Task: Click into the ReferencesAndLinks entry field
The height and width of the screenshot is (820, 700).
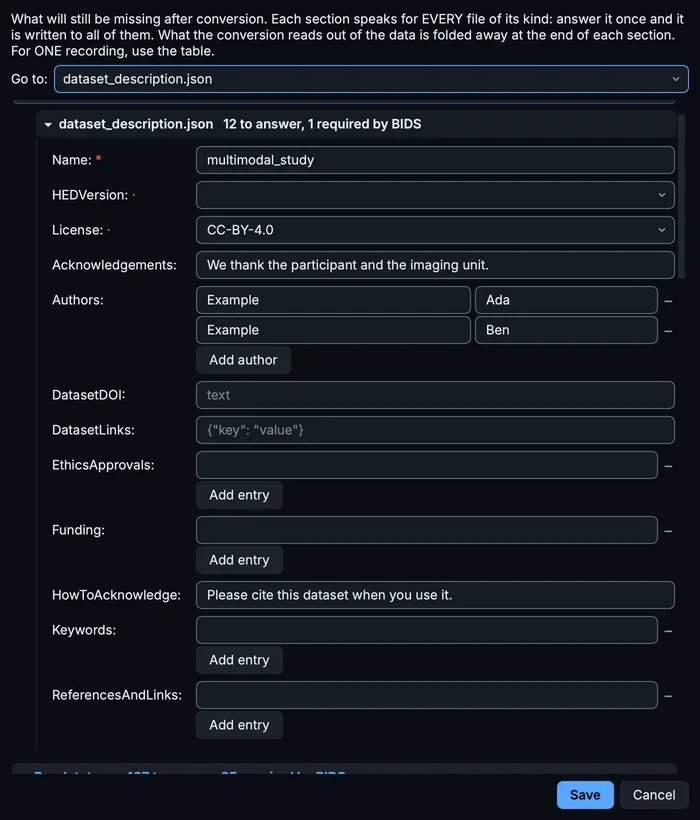Action: coord(427,694)
